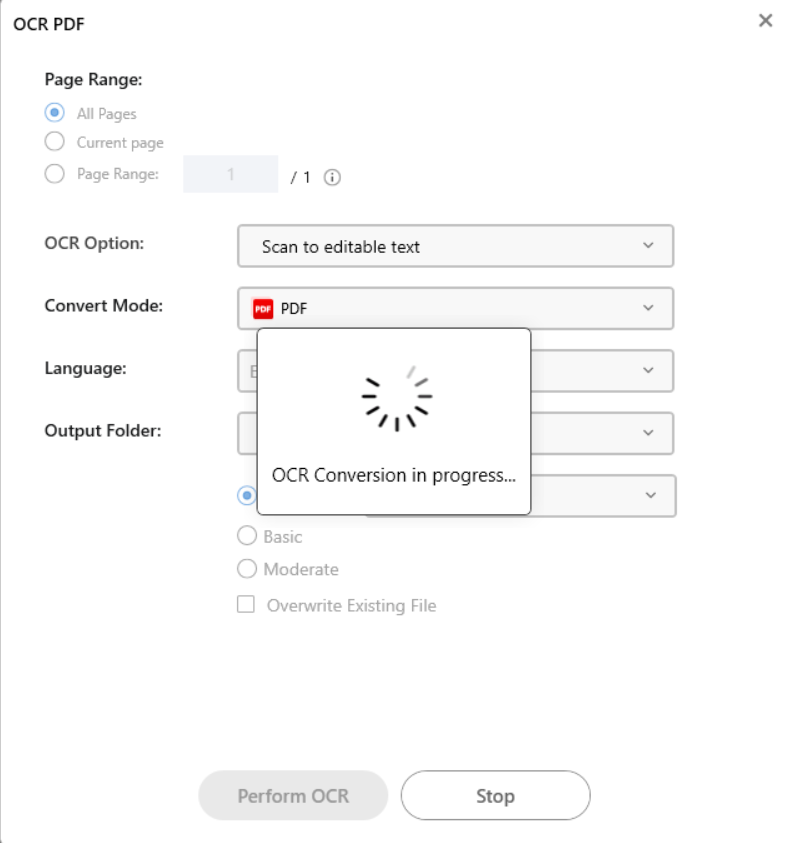
Task: Select the All Pages radio button
Action: click(x=55, y=113)
